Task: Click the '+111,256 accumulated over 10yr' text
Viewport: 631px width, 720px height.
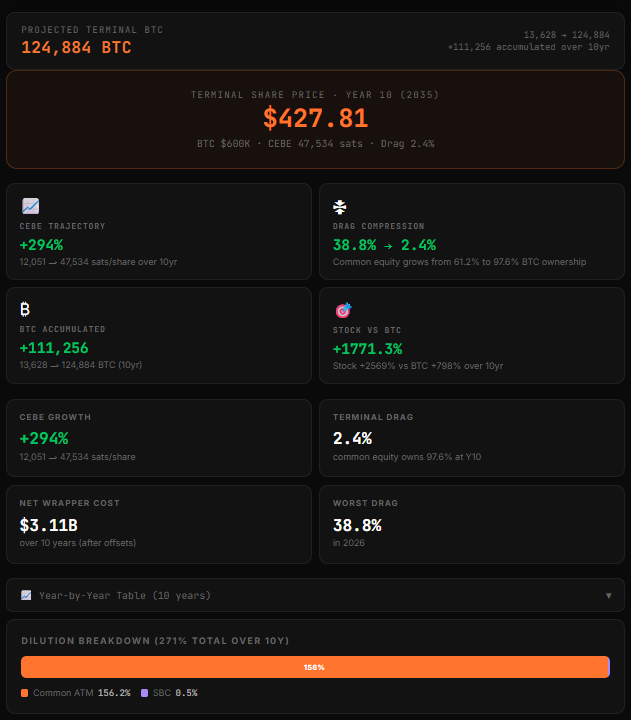Action: pos(529,47)
